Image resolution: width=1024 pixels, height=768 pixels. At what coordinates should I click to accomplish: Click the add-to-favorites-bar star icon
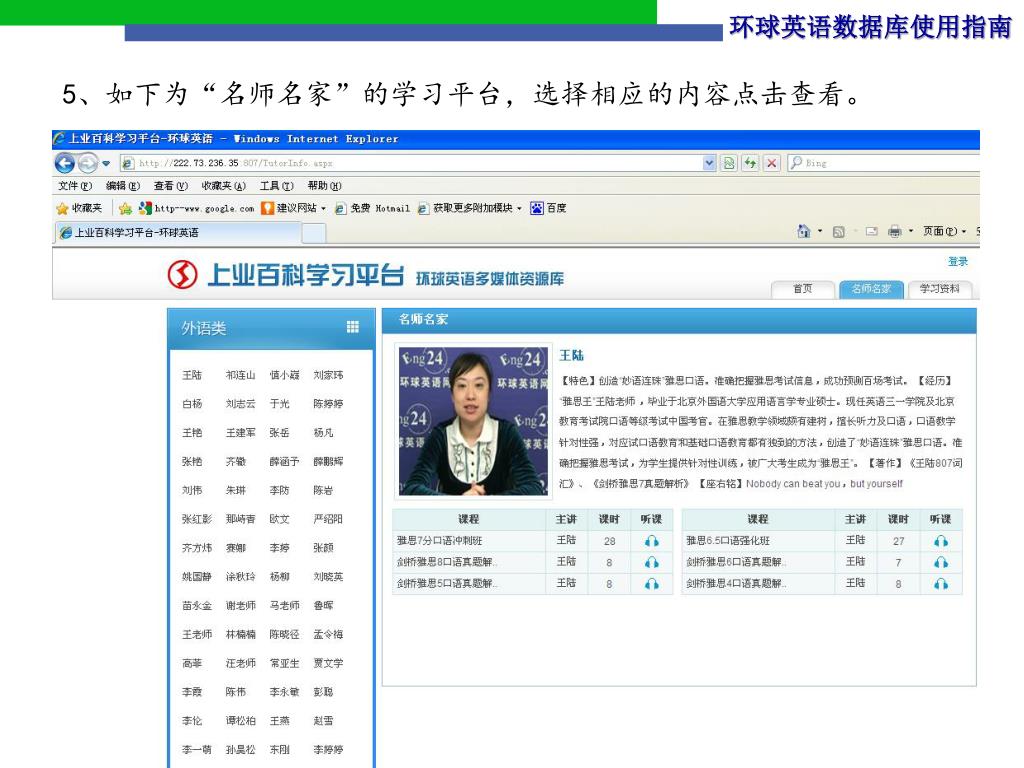[125, 208]
